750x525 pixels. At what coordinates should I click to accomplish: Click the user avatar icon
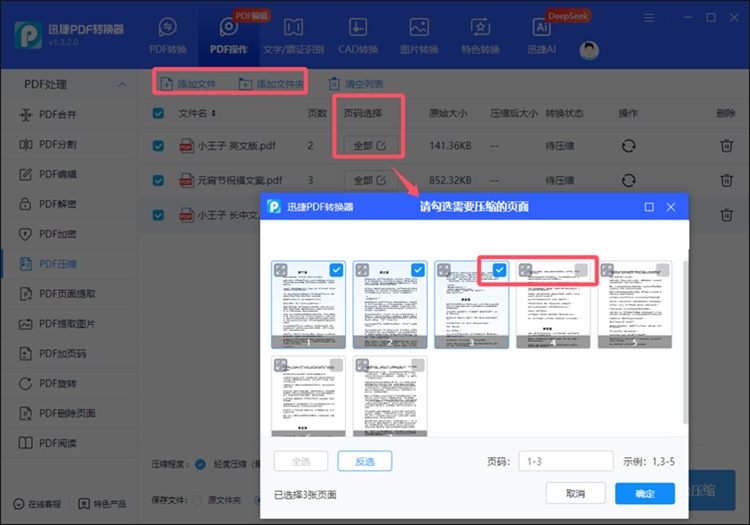pos(589,50)
